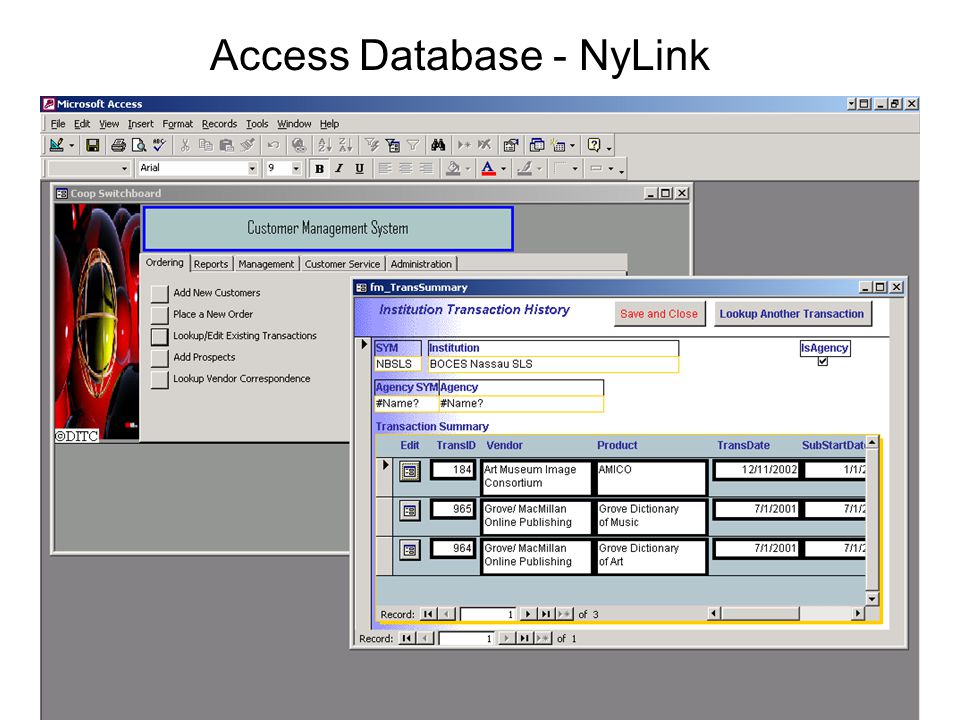
Task: Click the Font Color red A button
Action: pyautogui.click(x=488, y=168)
